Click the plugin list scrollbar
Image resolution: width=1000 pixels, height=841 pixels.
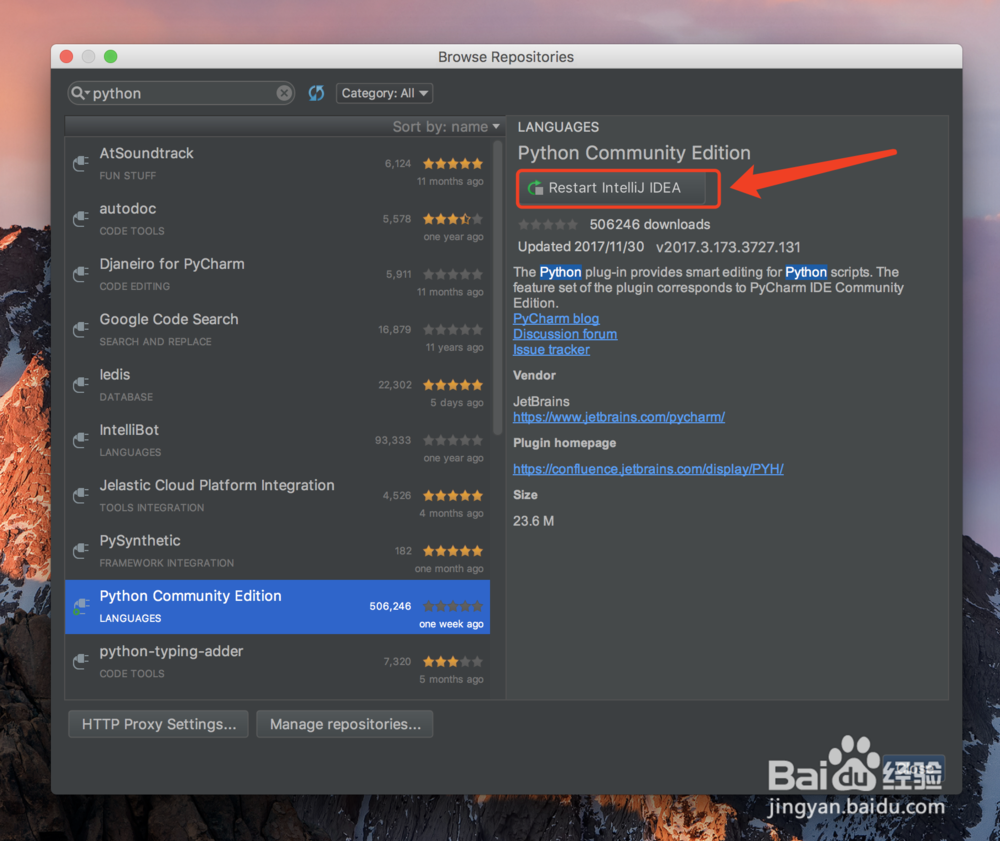(498, 287)
